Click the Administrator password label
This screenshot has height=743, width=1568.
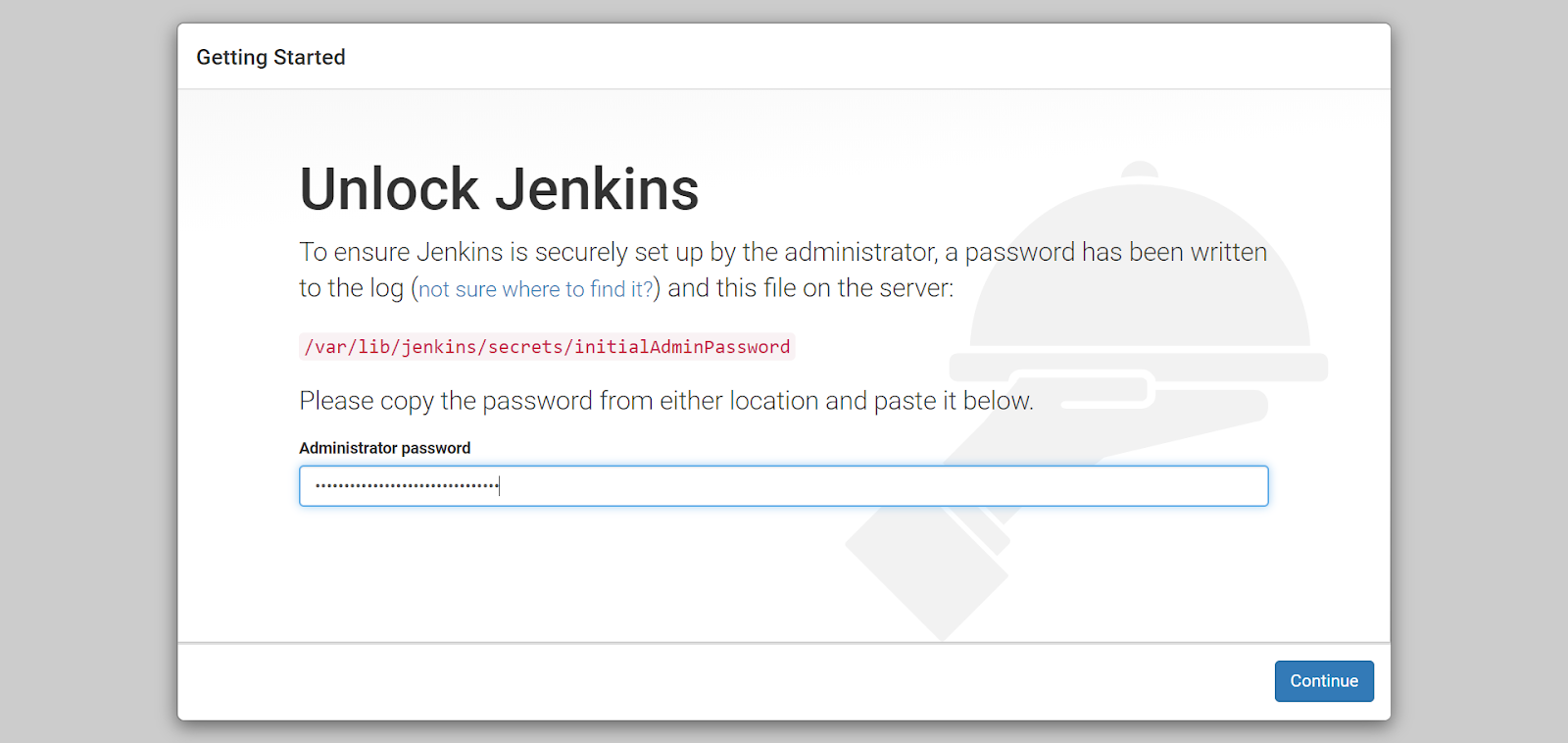tap(384, 448)
